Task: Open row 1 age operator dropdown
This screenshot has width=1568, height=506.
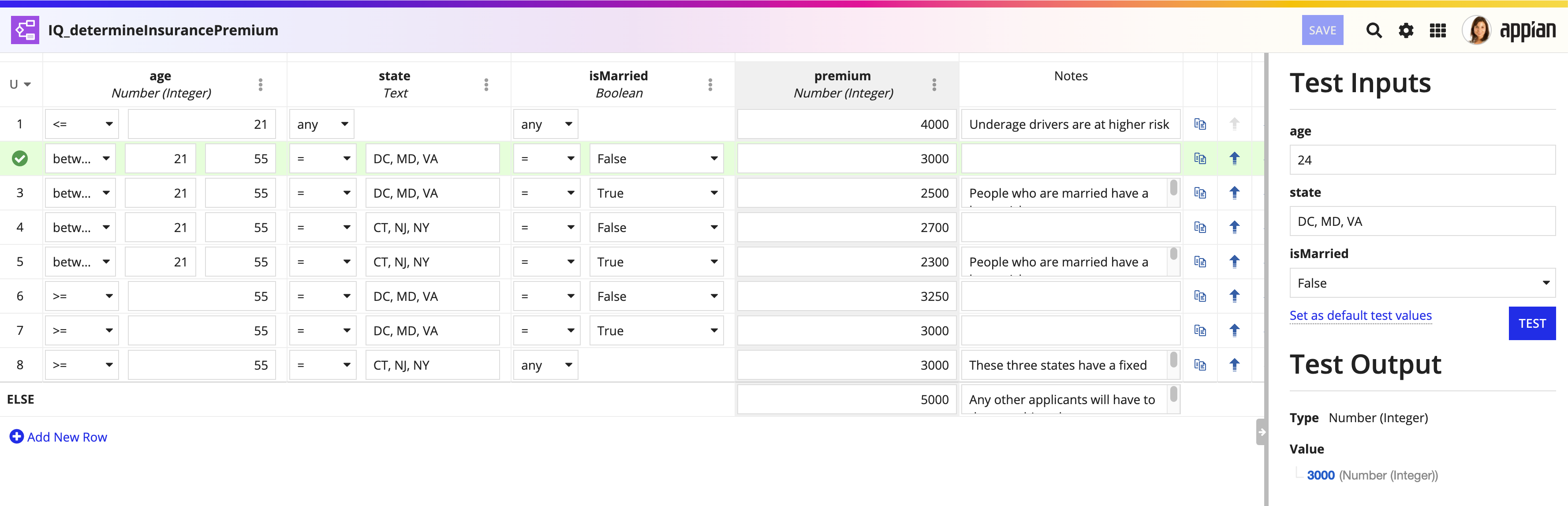Action: (x=82, y=124)
